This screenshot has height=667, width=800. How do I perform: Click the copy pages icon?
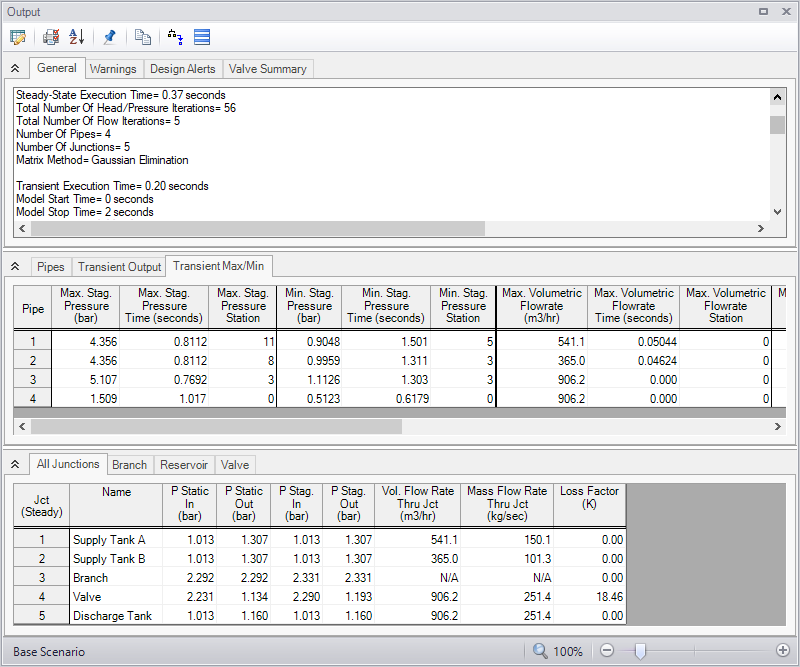(x=143, y=37)
